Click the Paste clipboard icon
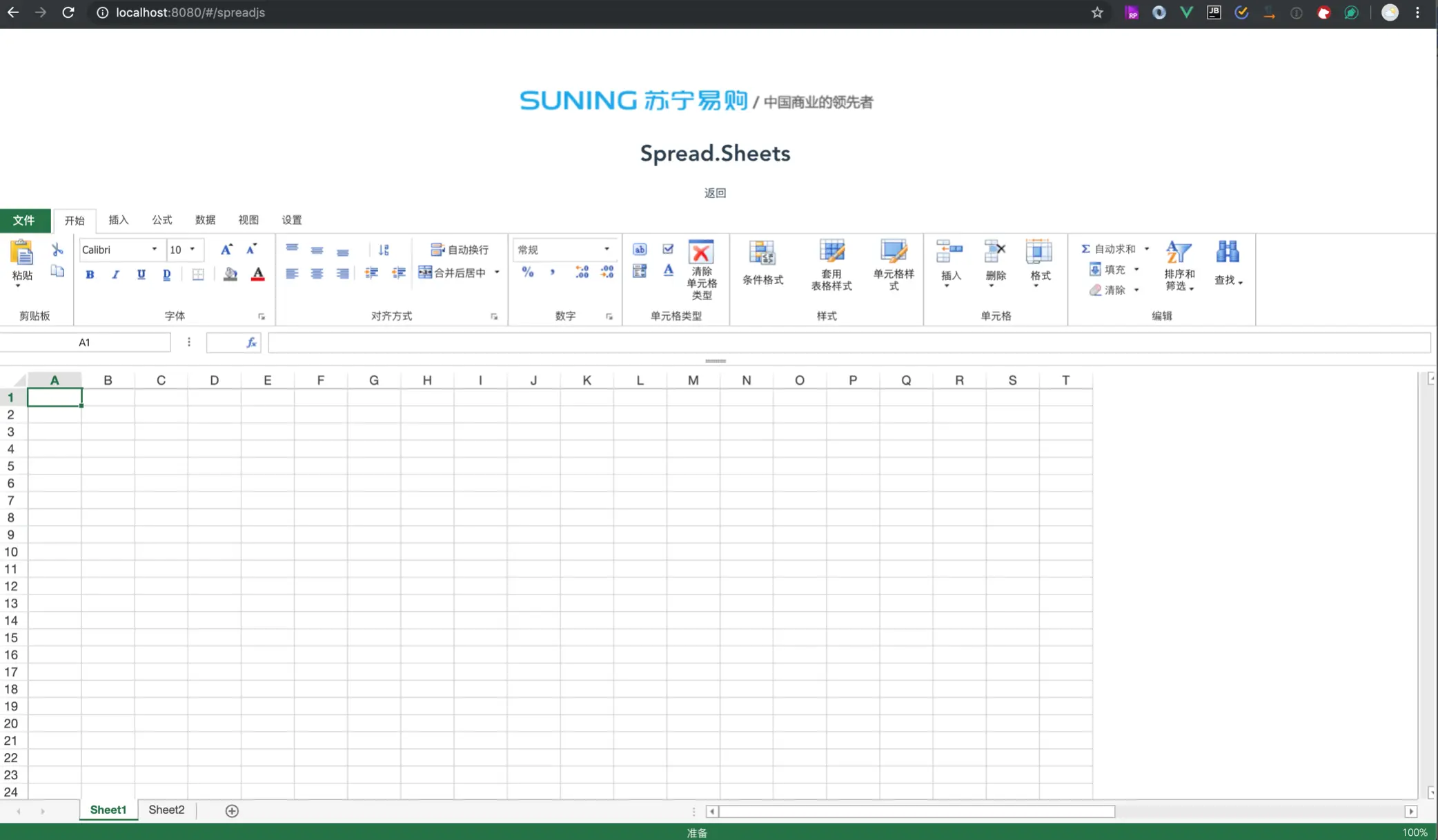Image resolution: width=1438 pixels, height=840 pixels. coord(22,253)
